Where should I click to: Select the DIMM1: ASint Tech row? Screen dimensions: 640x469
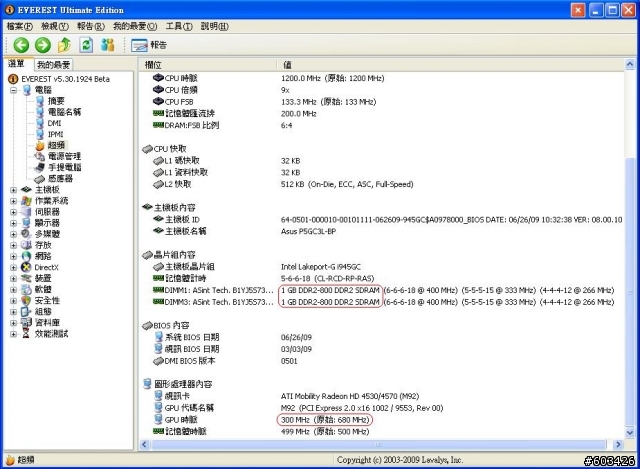tap(380, 290)
